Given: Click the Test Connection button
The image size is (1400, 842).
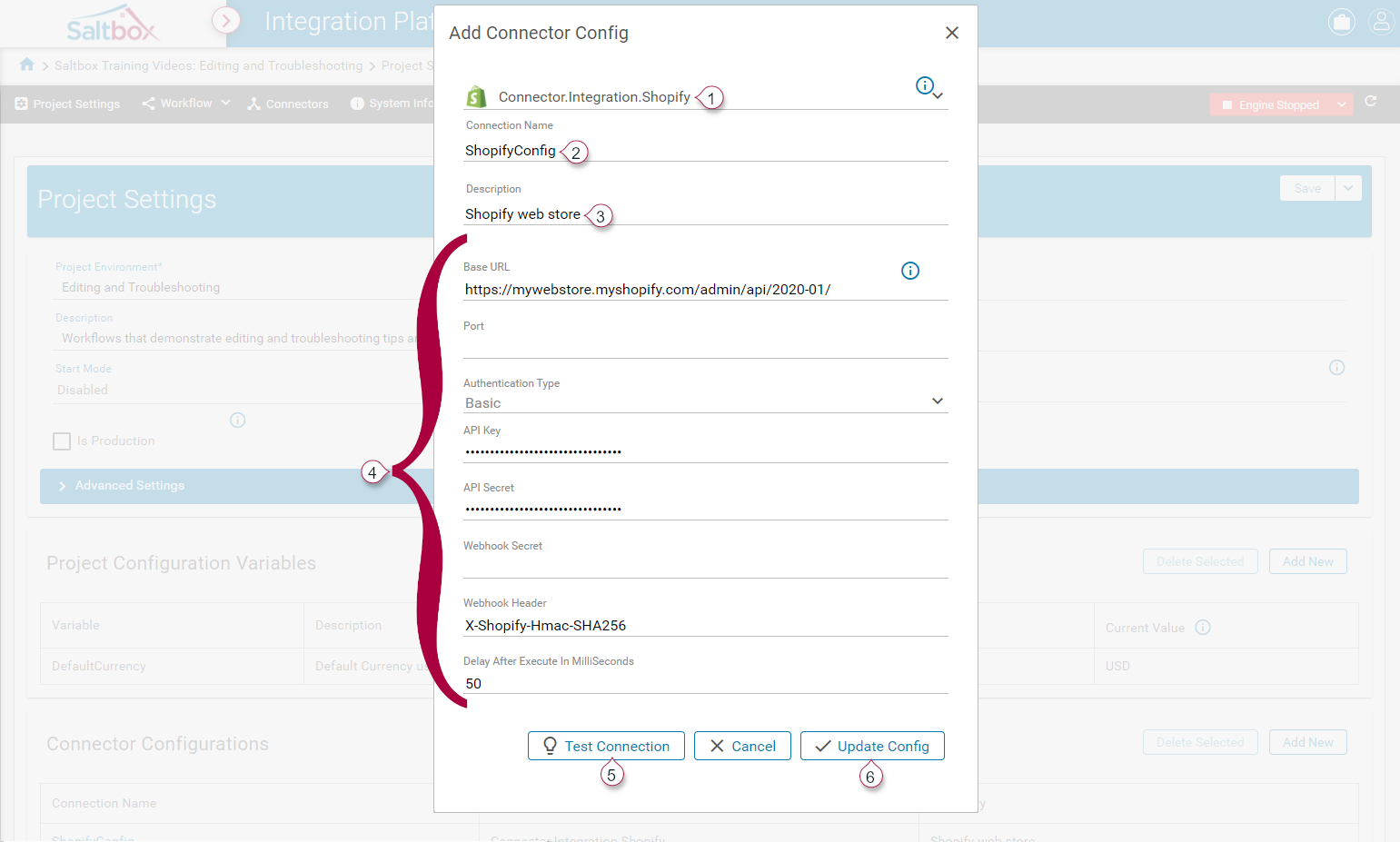Looking at the screenshot, I should 606,746.
